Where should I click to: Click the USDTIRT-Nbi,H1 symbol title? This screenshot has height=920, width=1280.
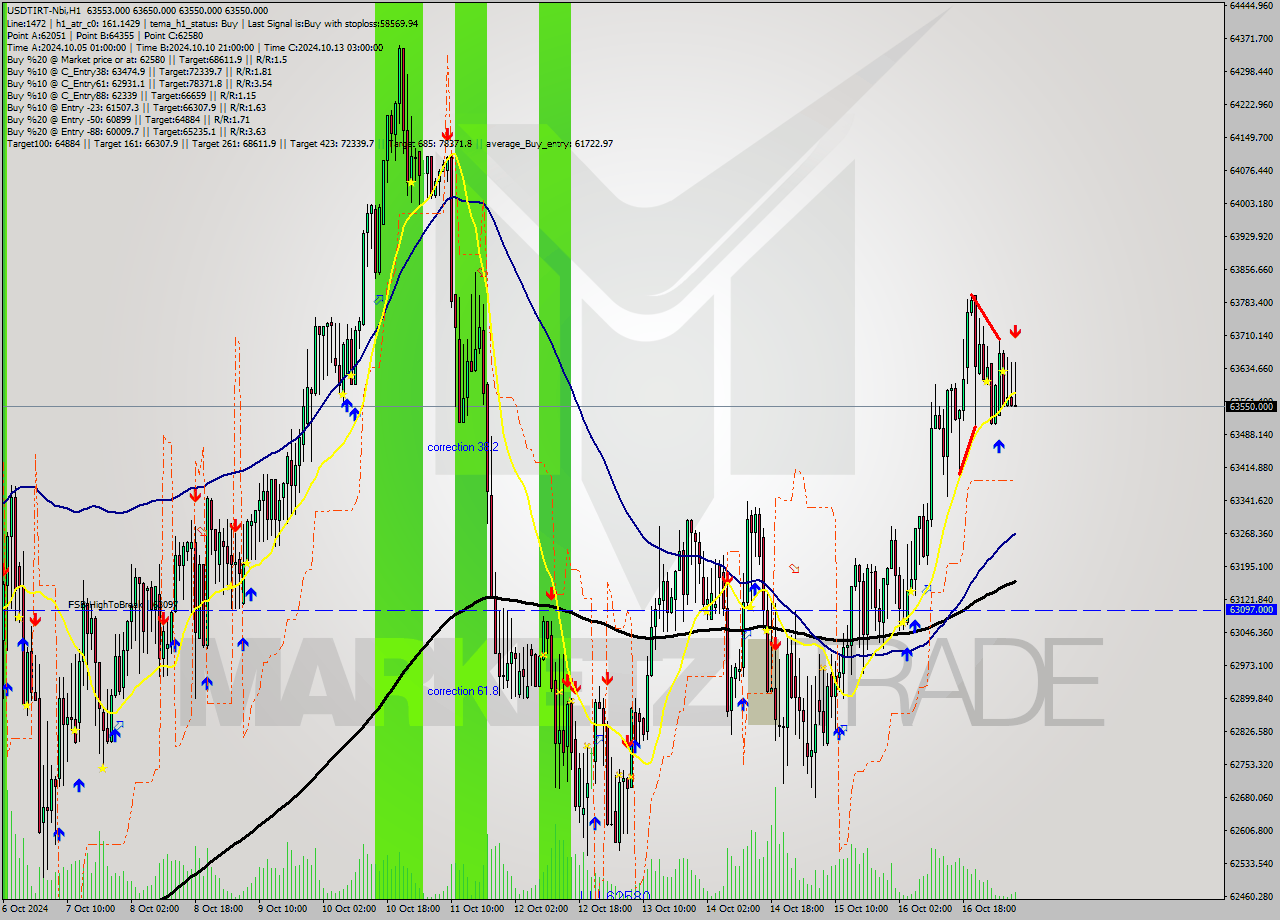pyautogui.click(x=44, y=10)
